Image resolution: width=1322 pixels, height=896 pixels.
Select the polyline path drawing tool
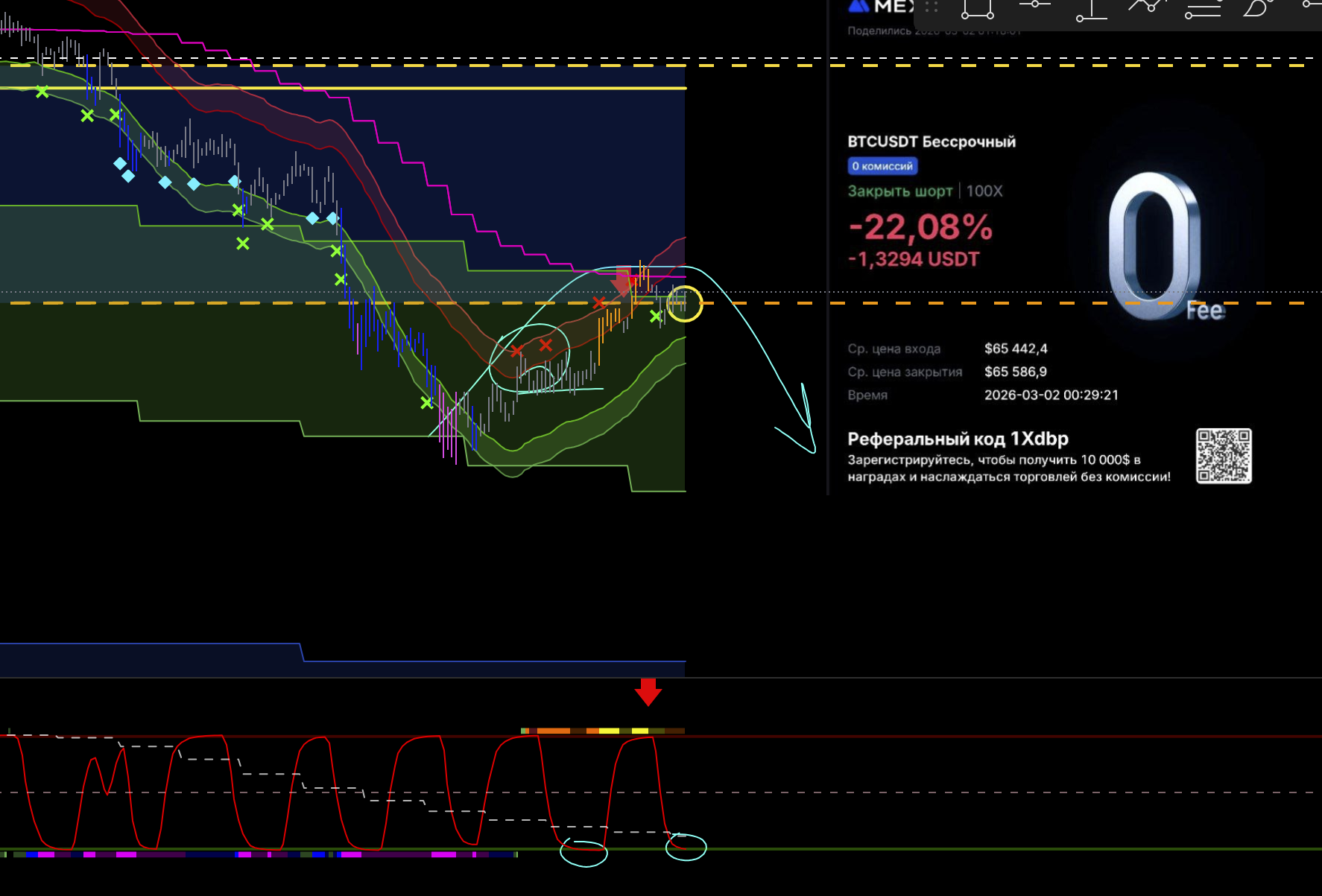tap(1146, 7)
